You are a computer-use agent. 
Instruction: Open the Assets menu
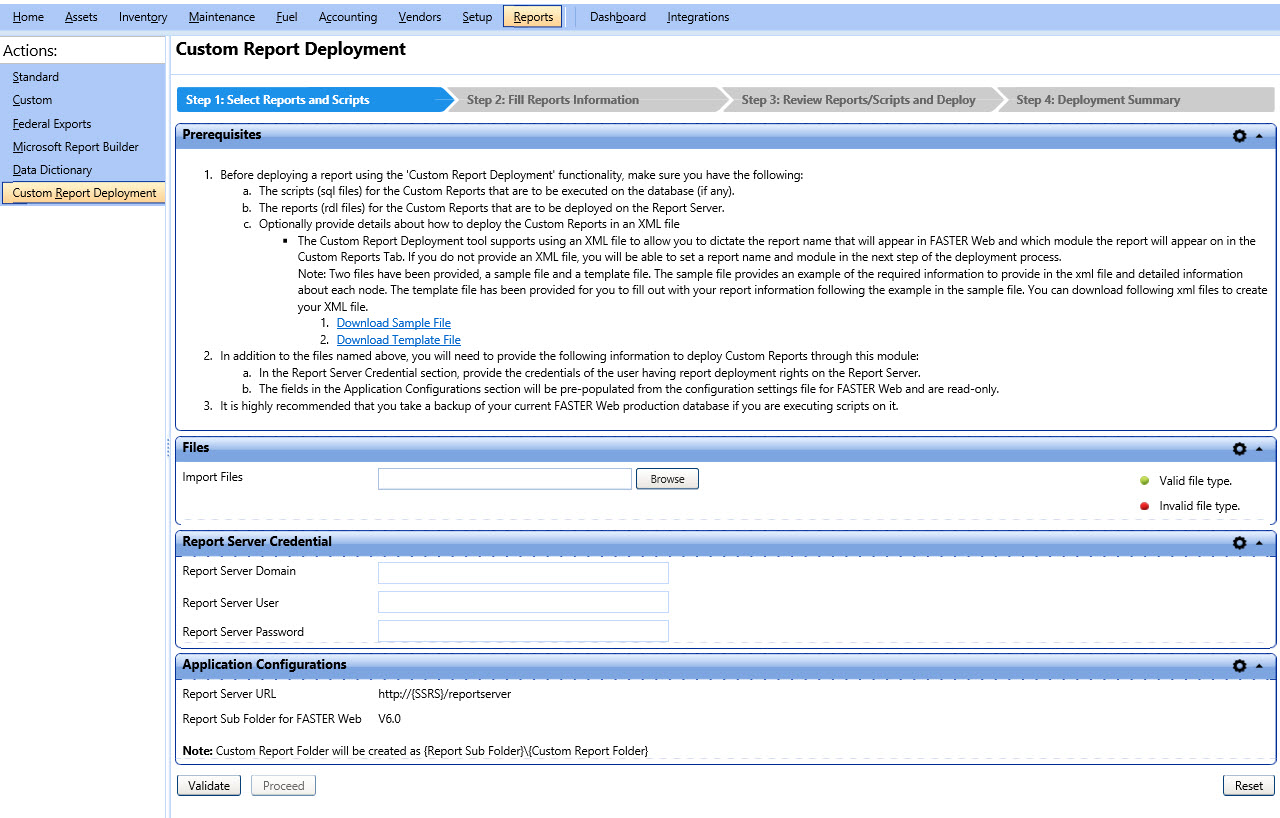pos(81,17)
